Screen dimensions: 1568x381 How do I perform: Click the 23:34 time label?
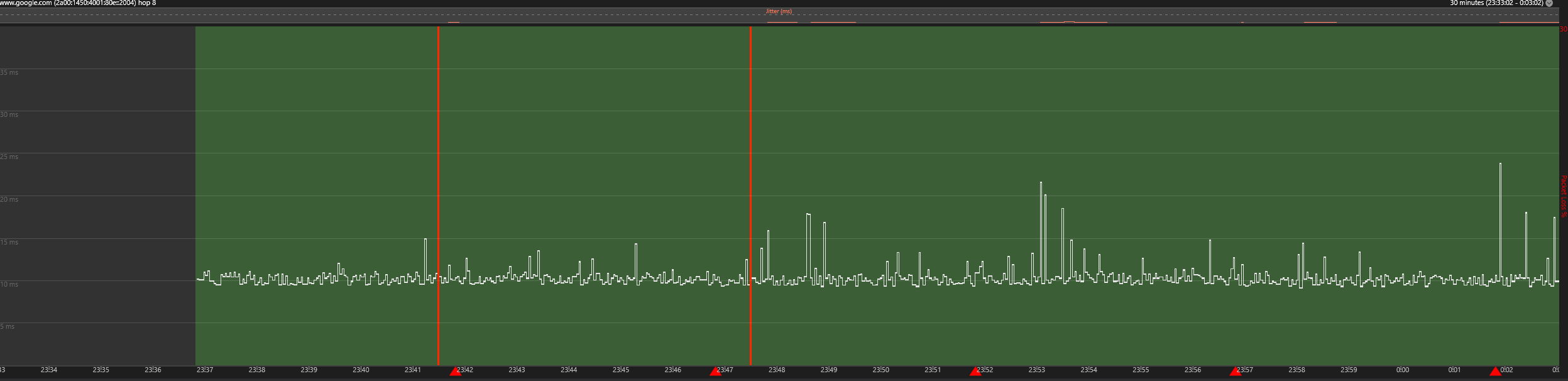point(49,370)
